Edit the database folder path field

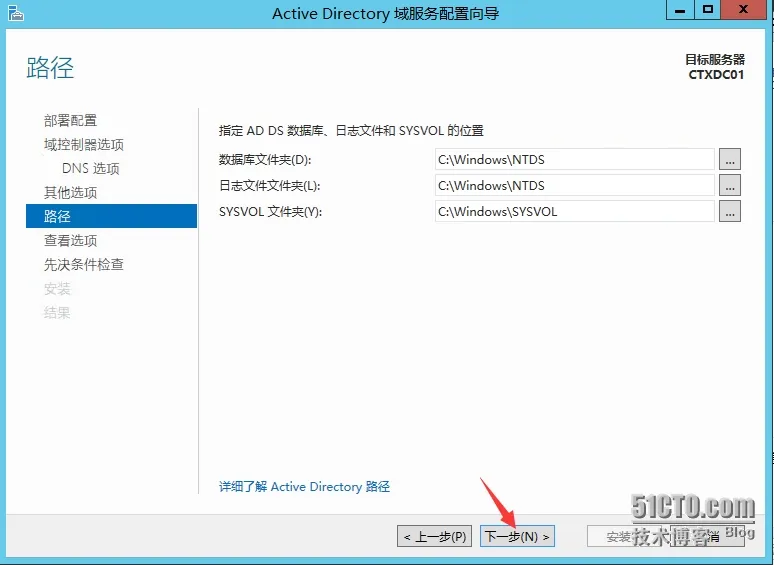(x=575, y=159)
